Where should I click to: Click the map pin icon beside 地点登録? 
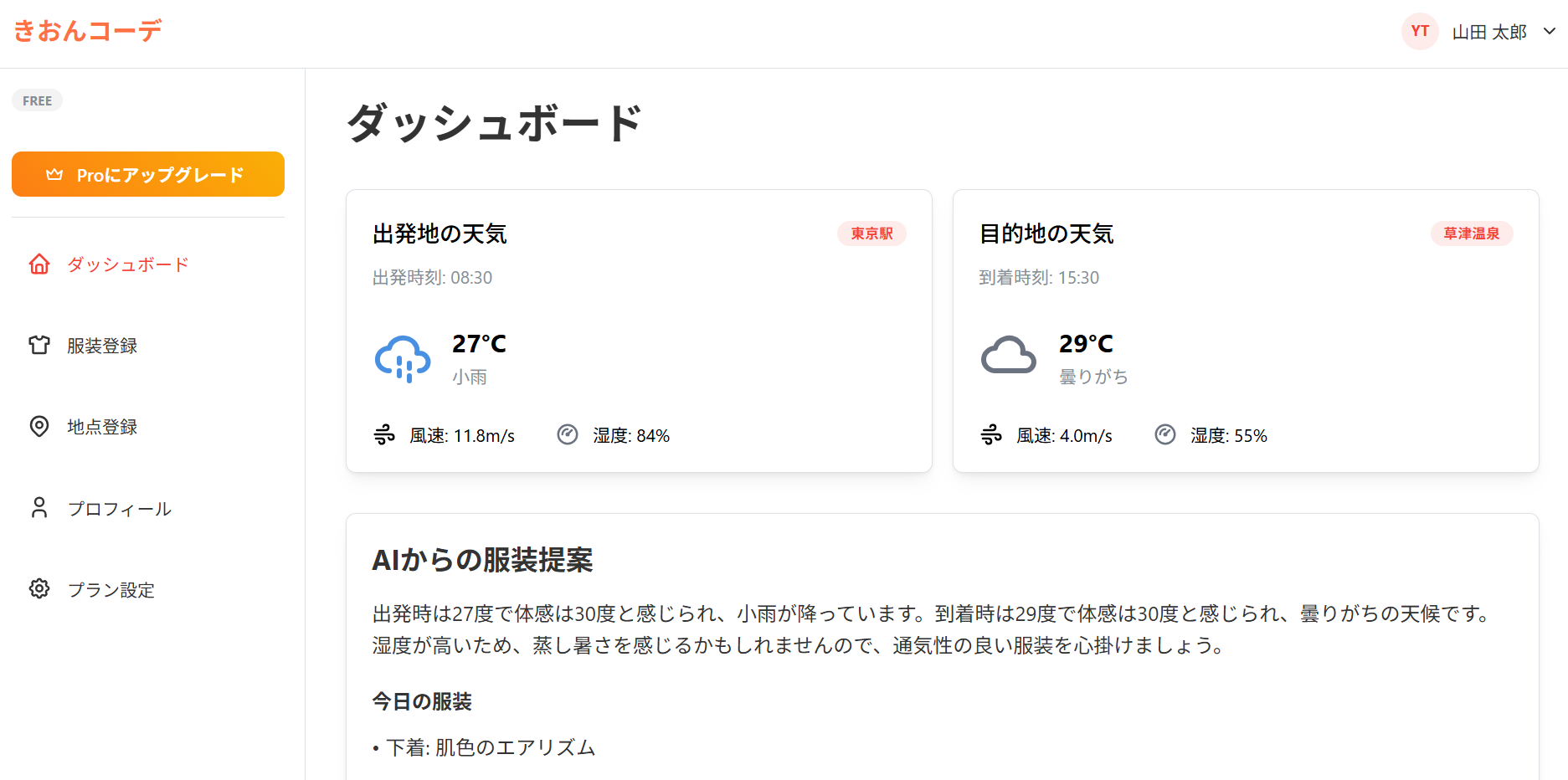tap(39, 426)
